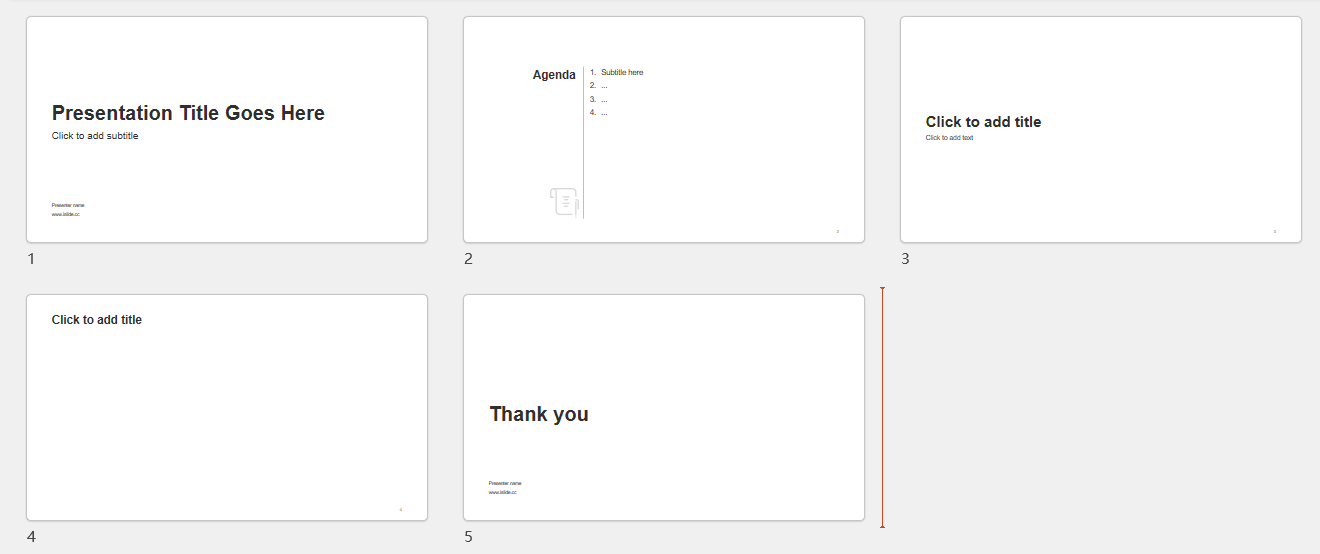1320x554 pixels.
Task: Click the bold 'Agenda' heading on slide 2
Action: point(554,75)
